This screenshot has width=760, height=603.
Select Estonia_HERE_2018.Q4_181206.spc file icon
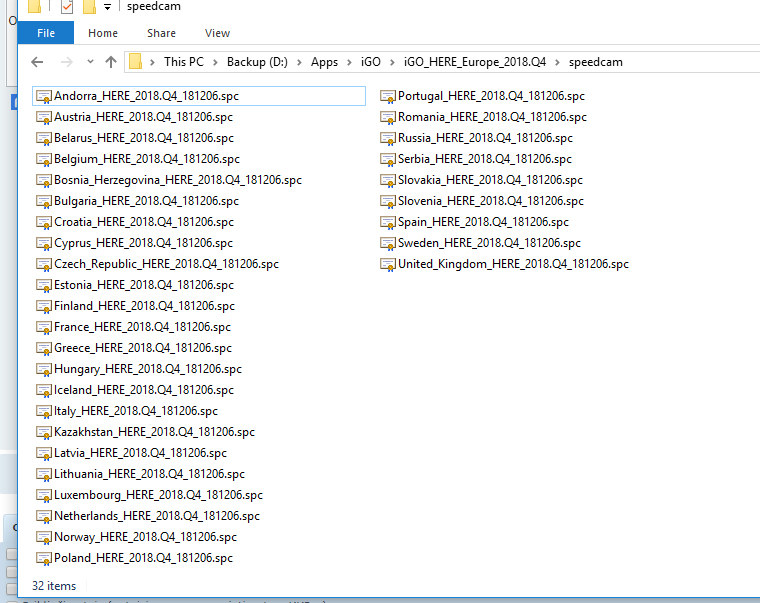coord(44,286)
